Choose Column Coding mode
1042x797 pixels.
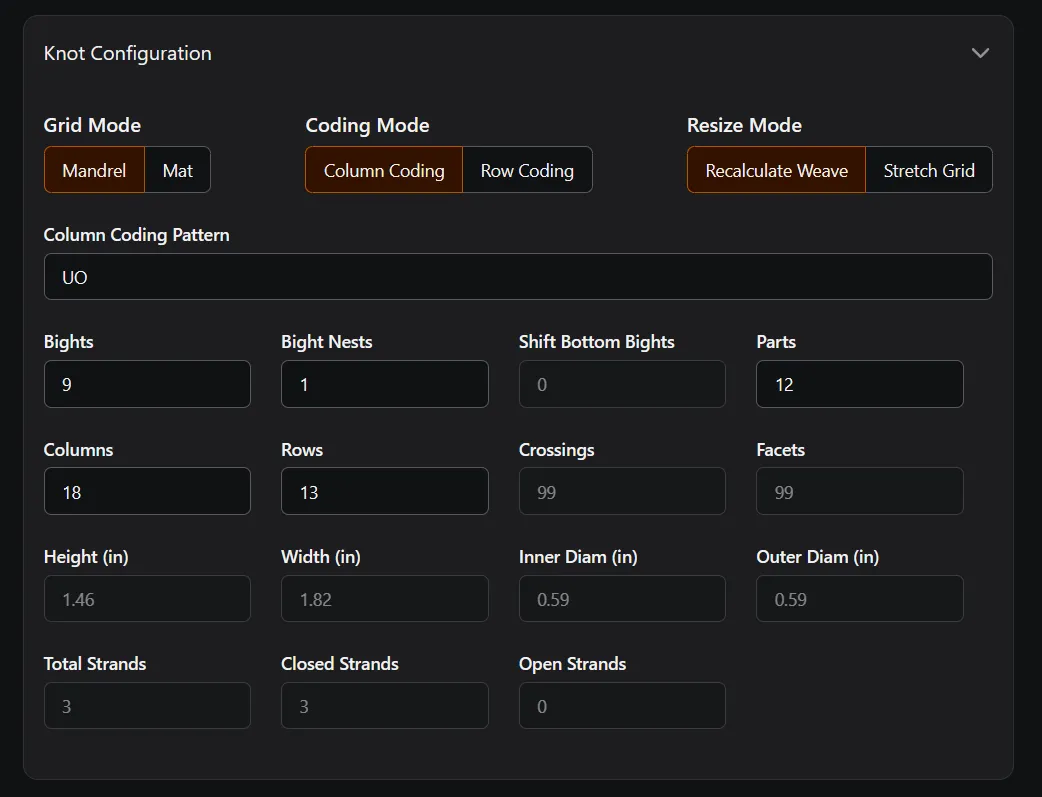(x=384, y=170)
